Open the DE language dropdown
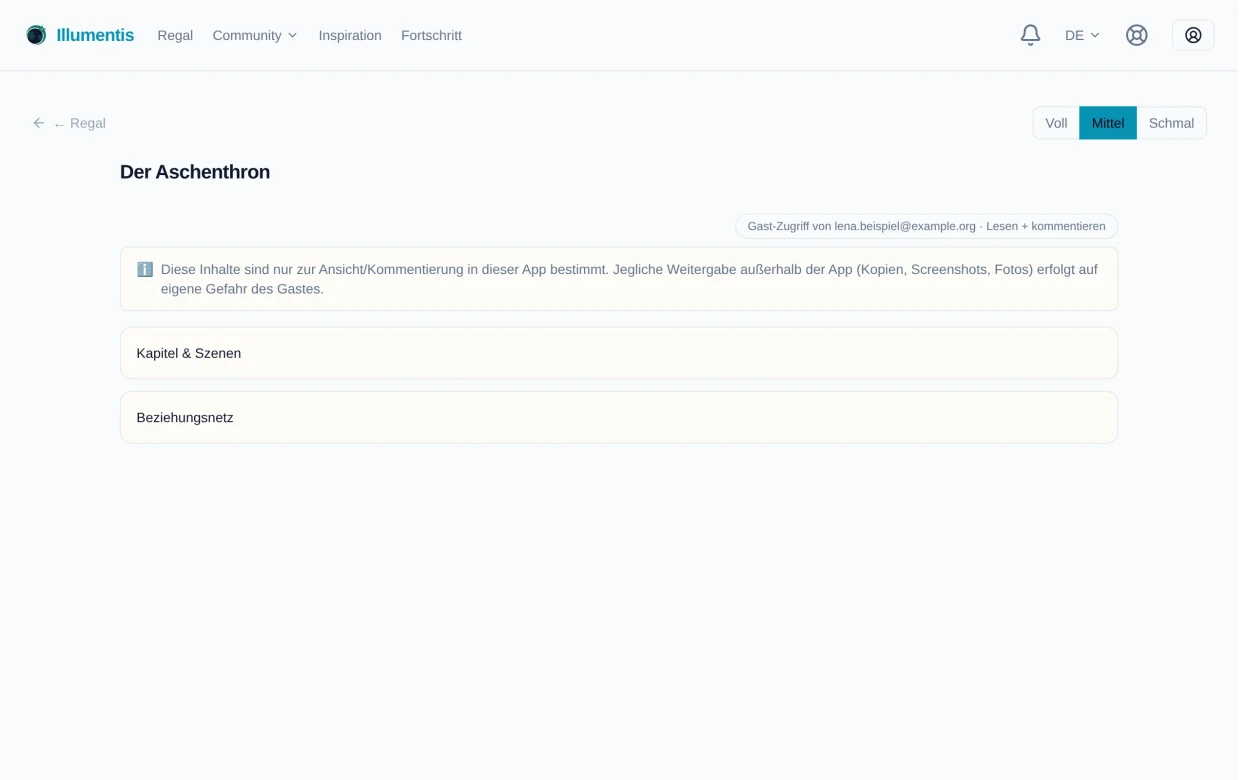Screen dimensions: 1248x780 1082,35
